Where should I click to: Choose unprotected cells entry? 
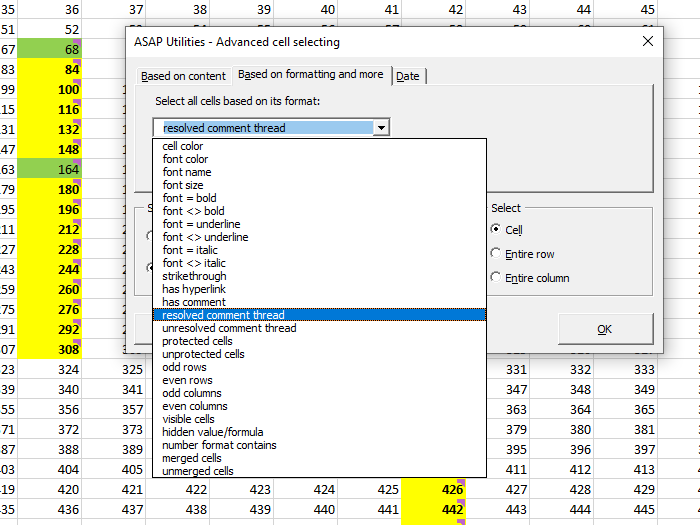click(x=319, y=354)
